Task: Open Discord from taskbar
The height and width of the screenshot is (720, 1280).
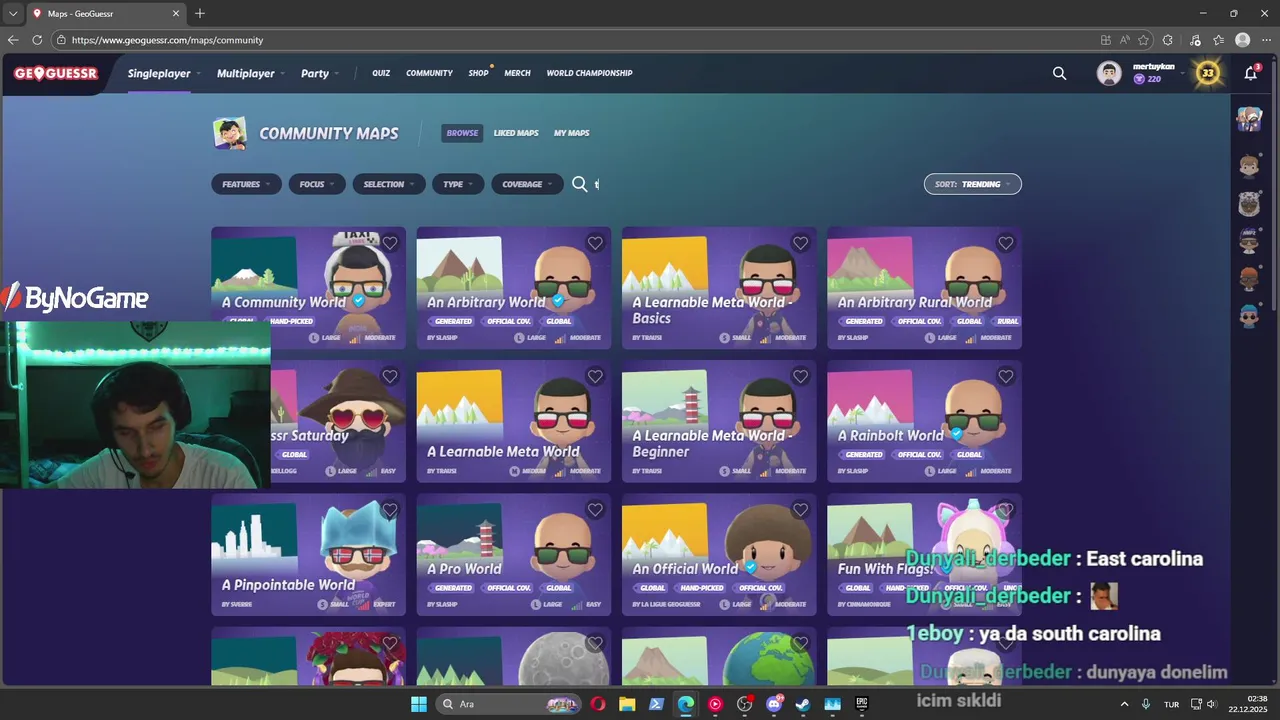Action: click(x=774, y=704)
